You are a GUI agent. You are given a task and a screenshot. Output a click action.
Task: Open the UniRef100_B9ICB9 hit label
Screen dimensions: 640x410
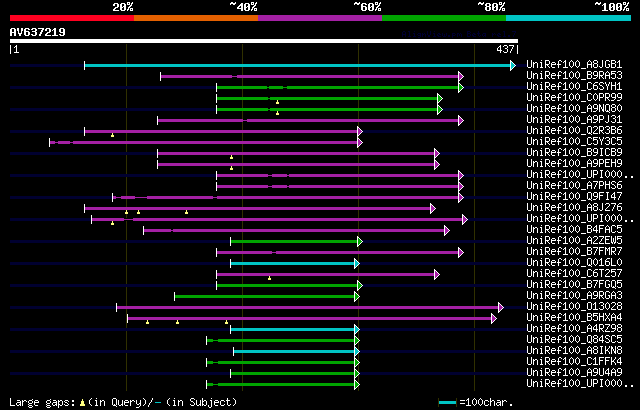pos(574,153)
